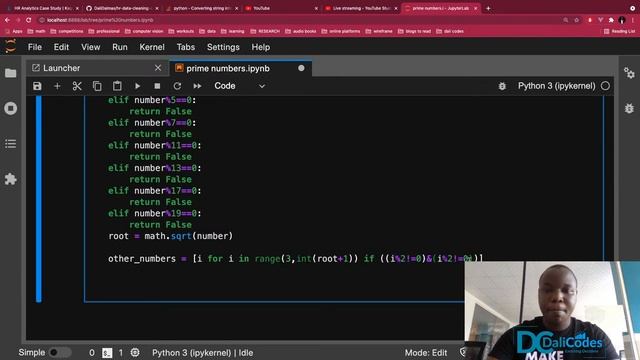Go back in browser history

click(7, 20)
